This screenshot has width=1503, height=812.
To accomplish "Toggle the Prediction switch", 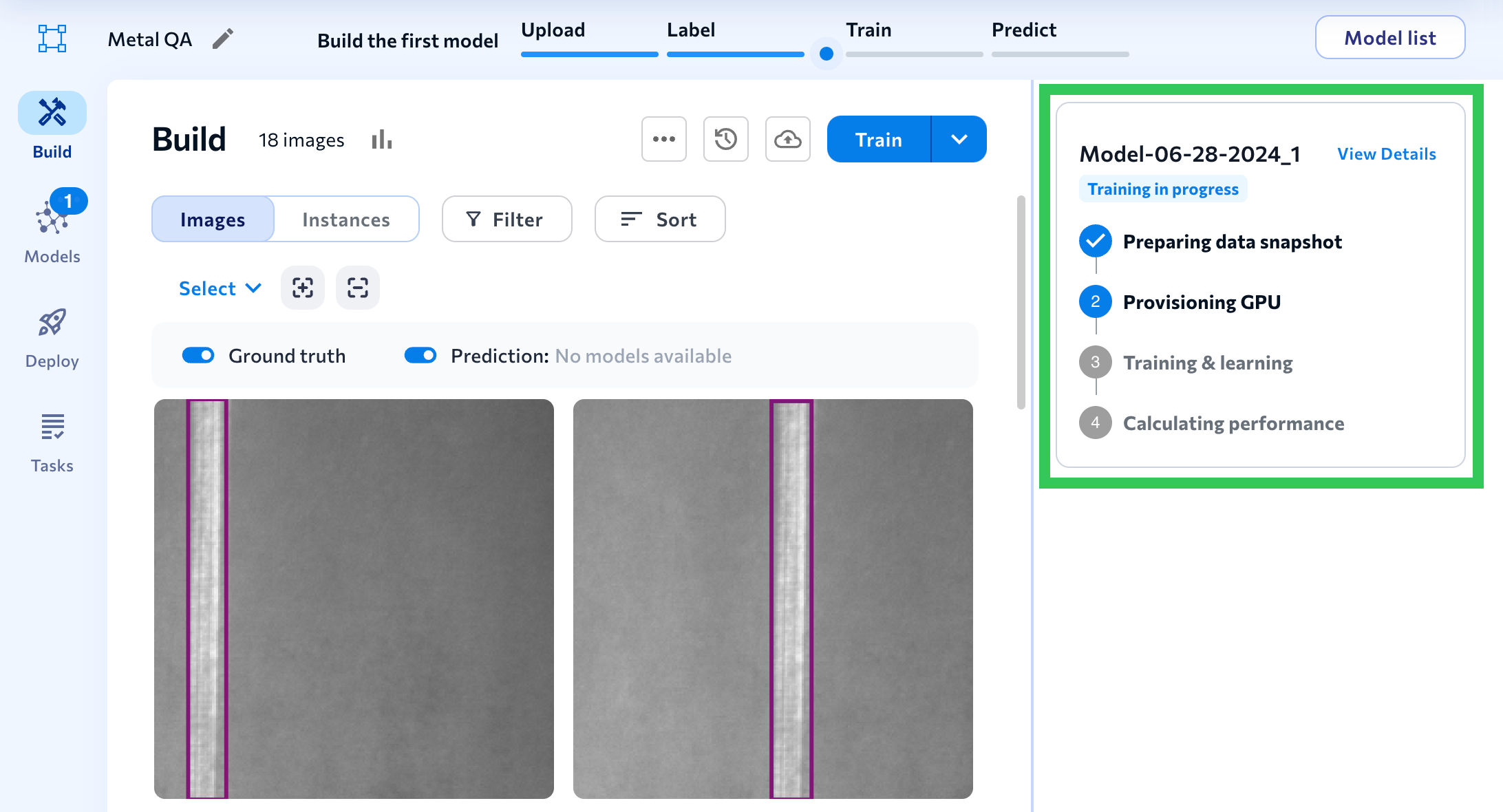I will point(420,355).
